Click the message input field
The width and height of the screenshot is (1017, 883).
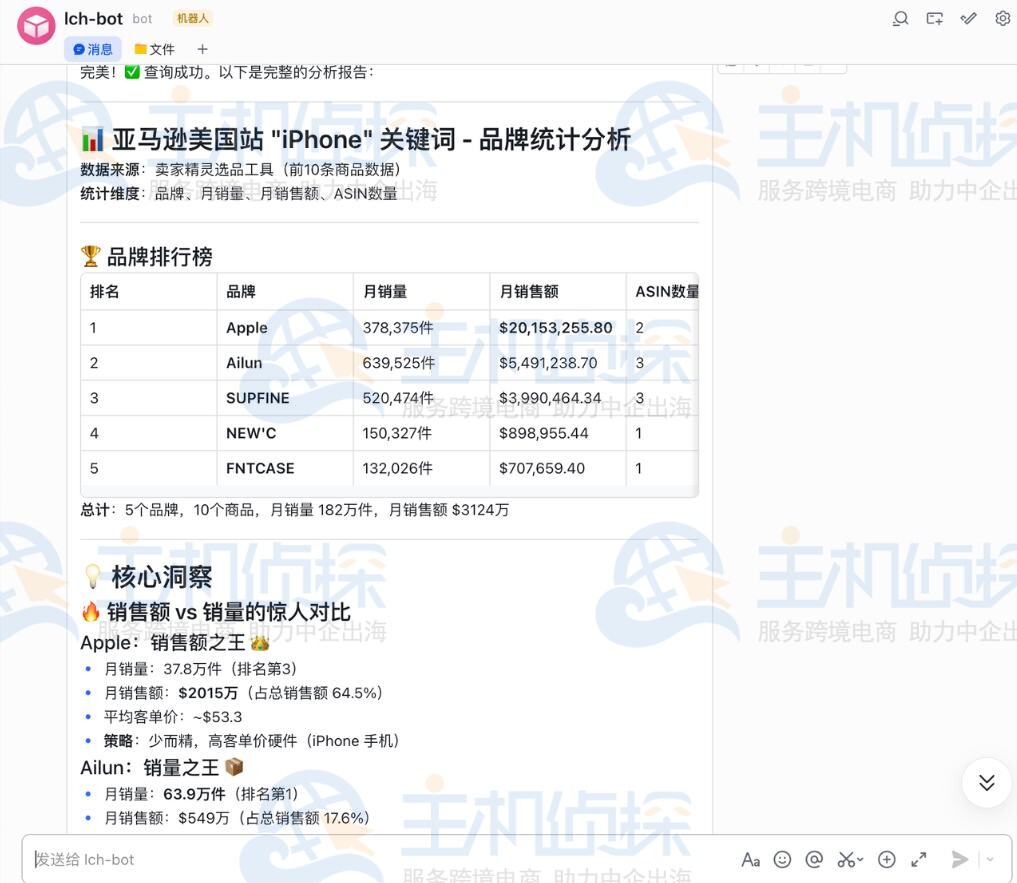click(x=380, y=860)
